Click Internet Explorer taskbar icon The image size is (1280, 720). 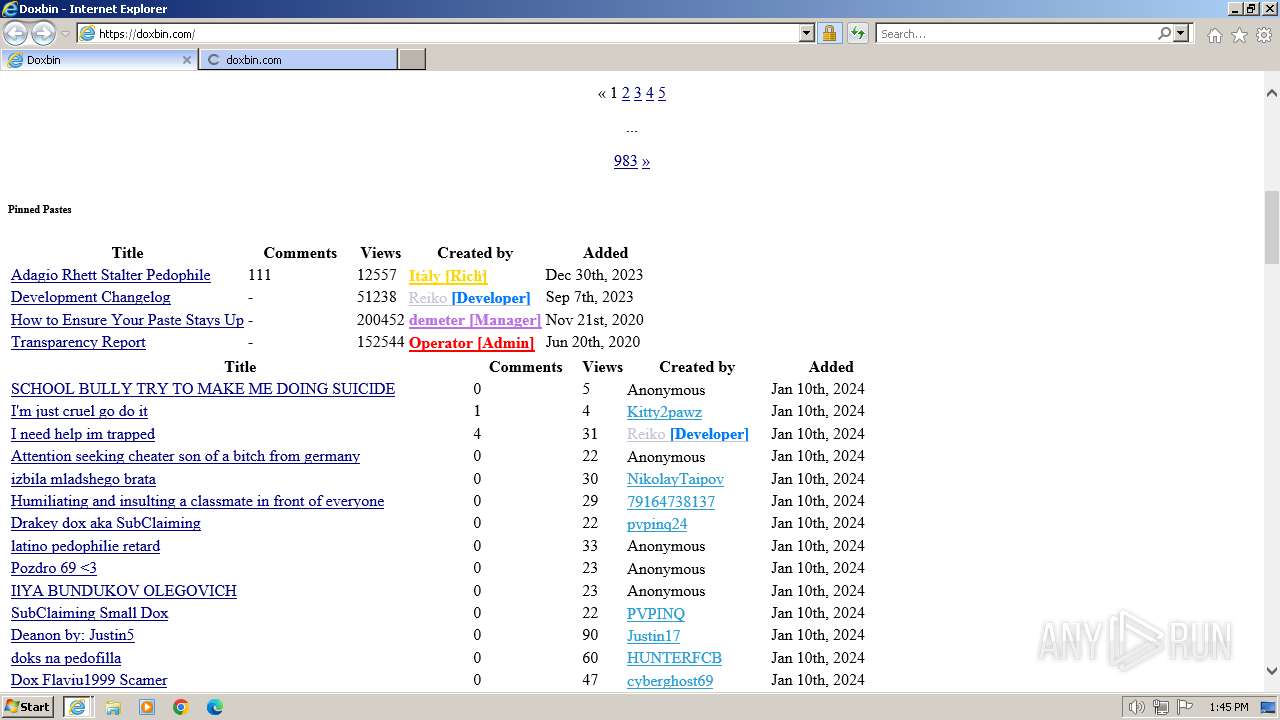(78, 707)
